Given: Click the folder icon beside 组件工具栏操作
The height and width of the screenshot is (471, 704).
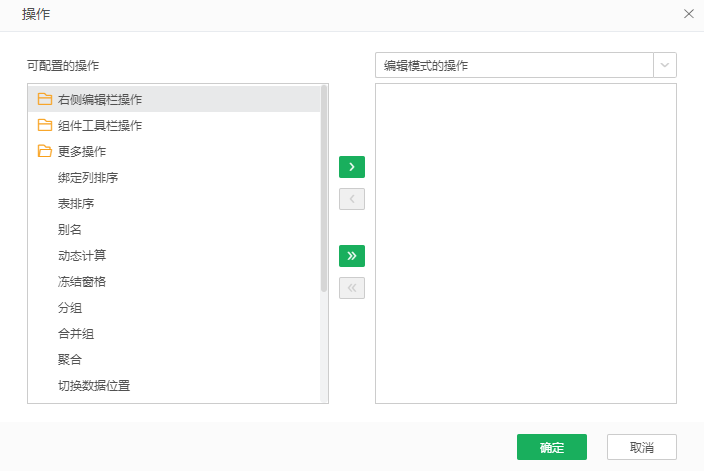Looking at the screenshot, I should [44, 126].
